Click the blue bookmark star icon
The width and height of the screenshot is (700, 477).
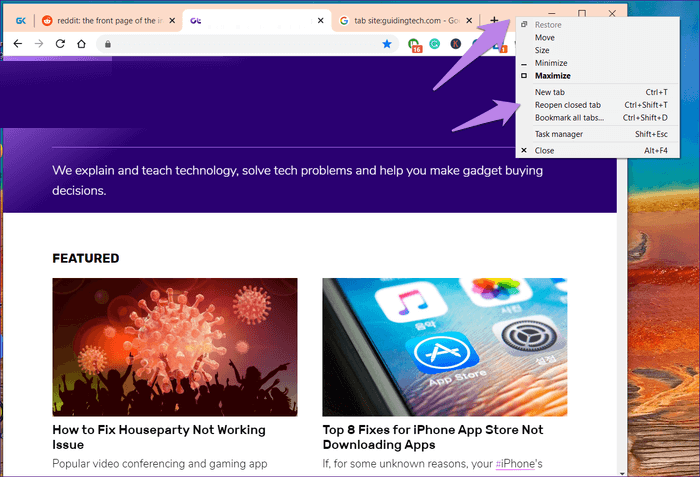pos(387,44)
